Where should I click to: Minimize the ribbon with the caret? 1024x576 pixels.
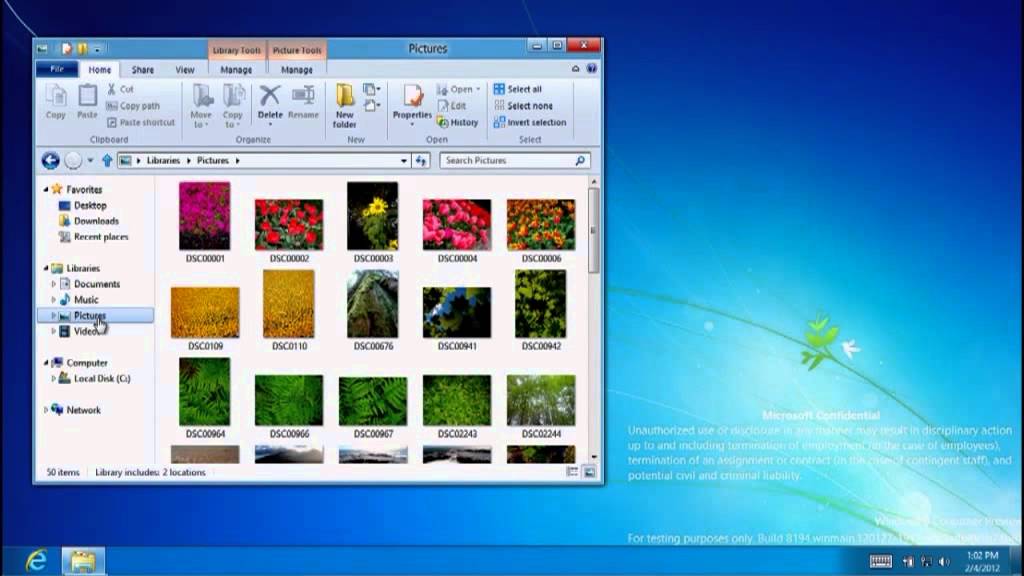575,69
